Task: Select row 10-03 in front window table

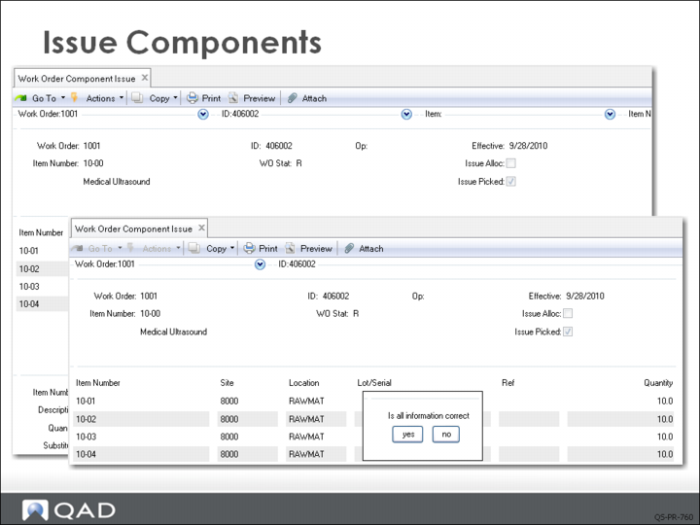Action: pos(374,436)
